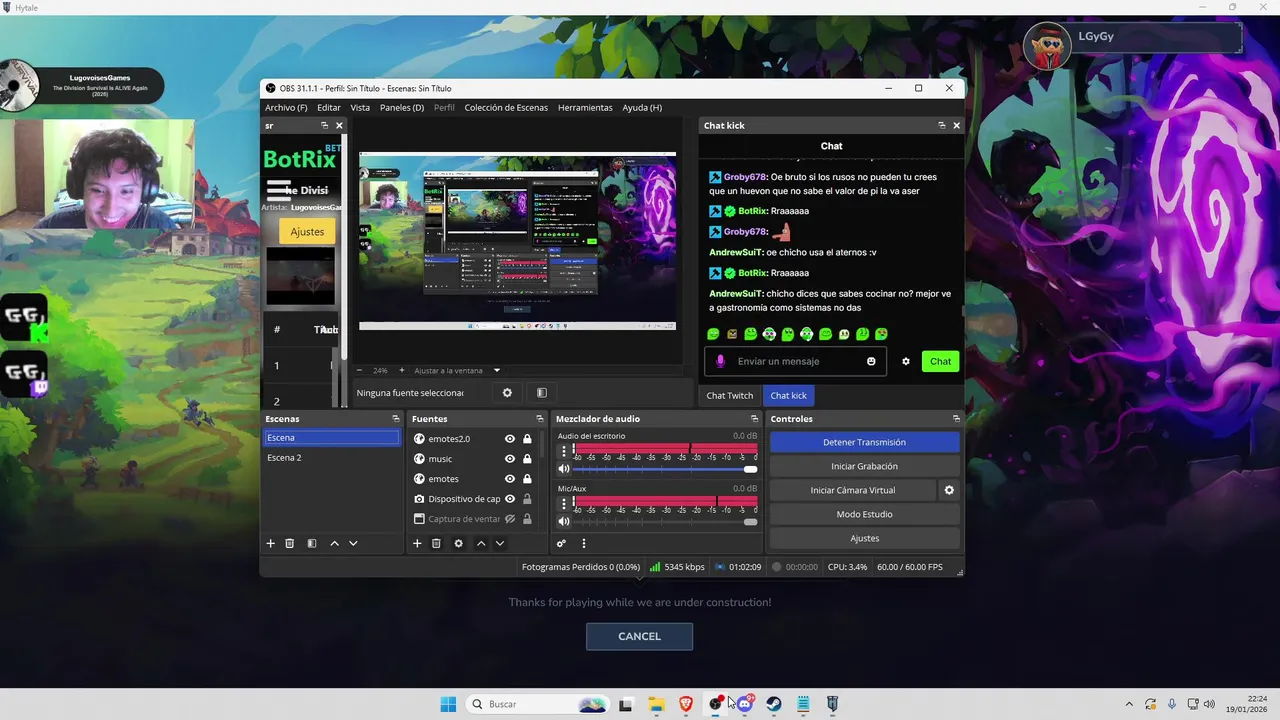Click CANCEL button in Hytale window
Screen dimensions: 1280x720
point(639,636)
